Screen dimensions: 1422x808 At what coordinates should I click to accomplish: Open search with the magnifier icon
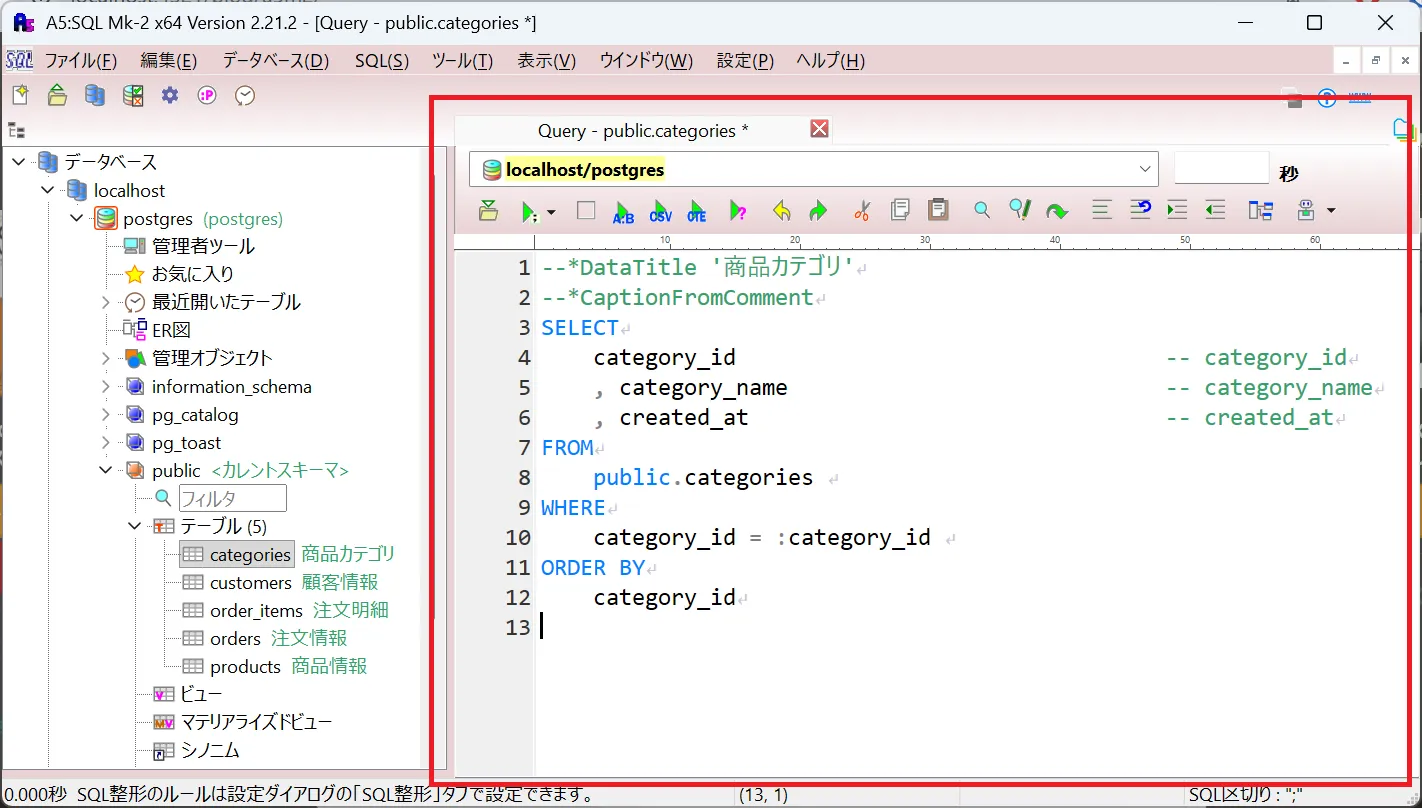click(x=982, y=210)
